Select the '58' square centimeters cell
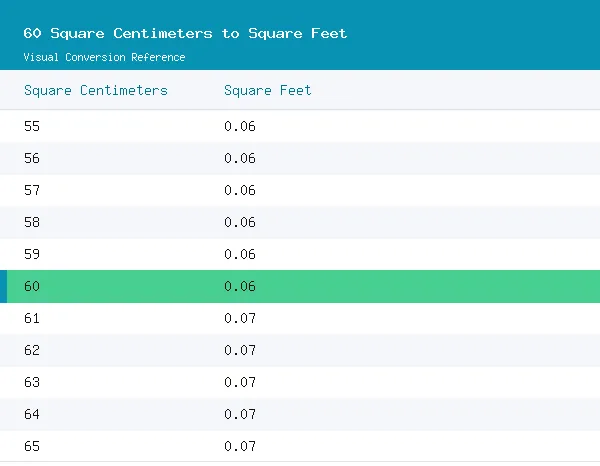Viewport: 600px width, 466px height. point(32,222)
